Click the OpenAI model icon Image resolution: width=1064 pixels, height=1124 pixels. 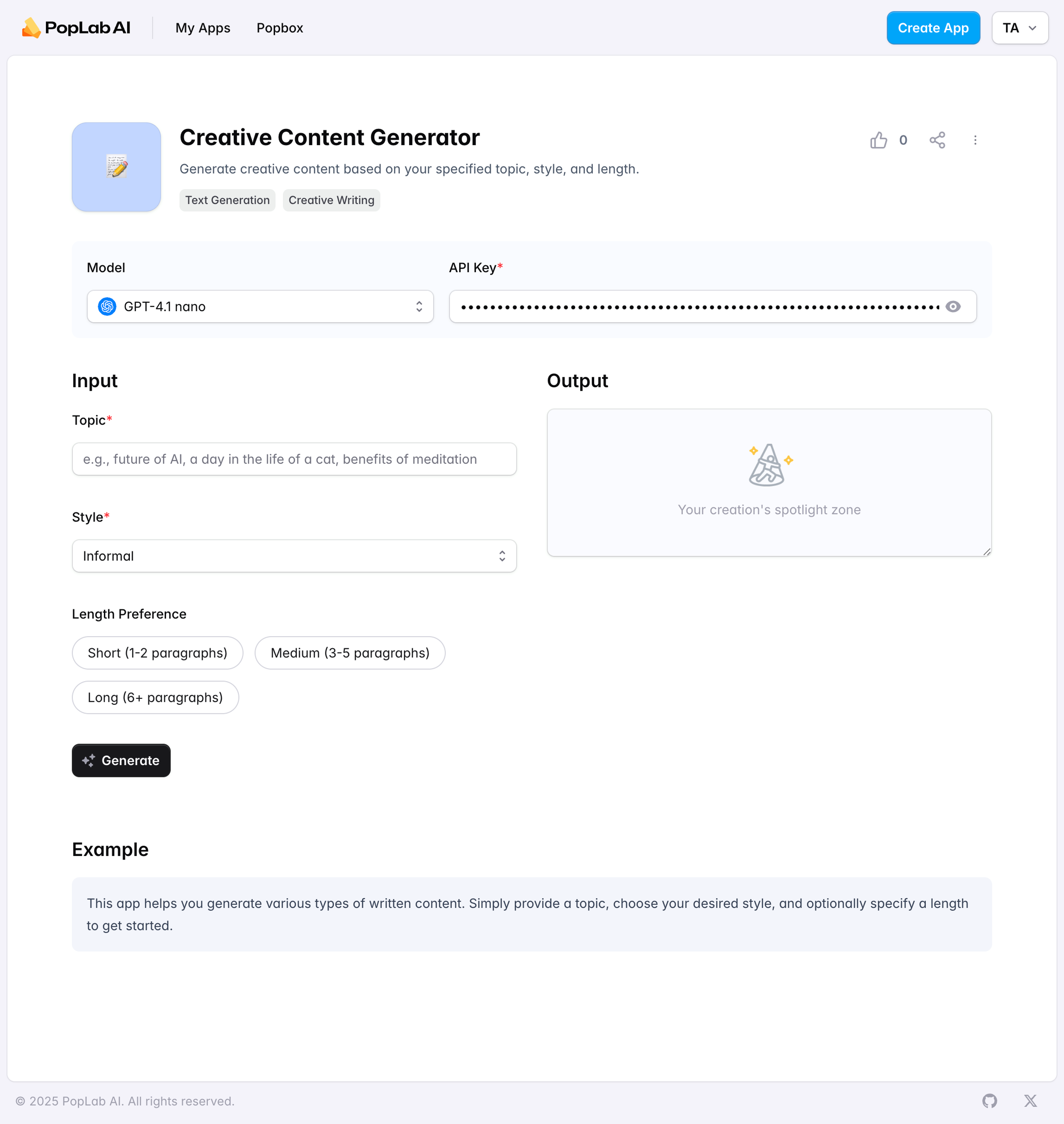tap(107, 307)
